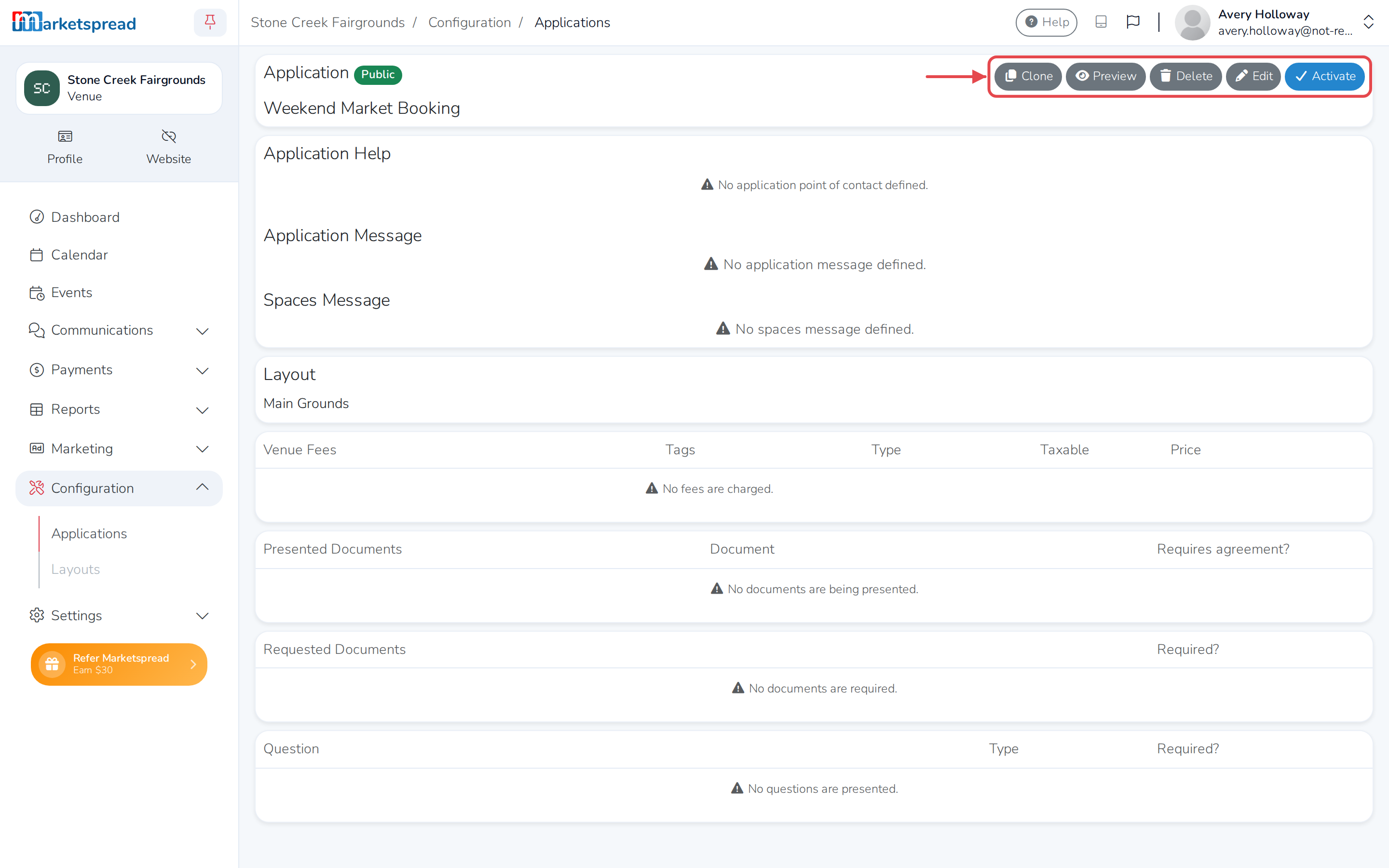Click Stone Creek Fairgrounds breadcrumb
Screen dimensions: 1389x868
(x=328, y=22)
